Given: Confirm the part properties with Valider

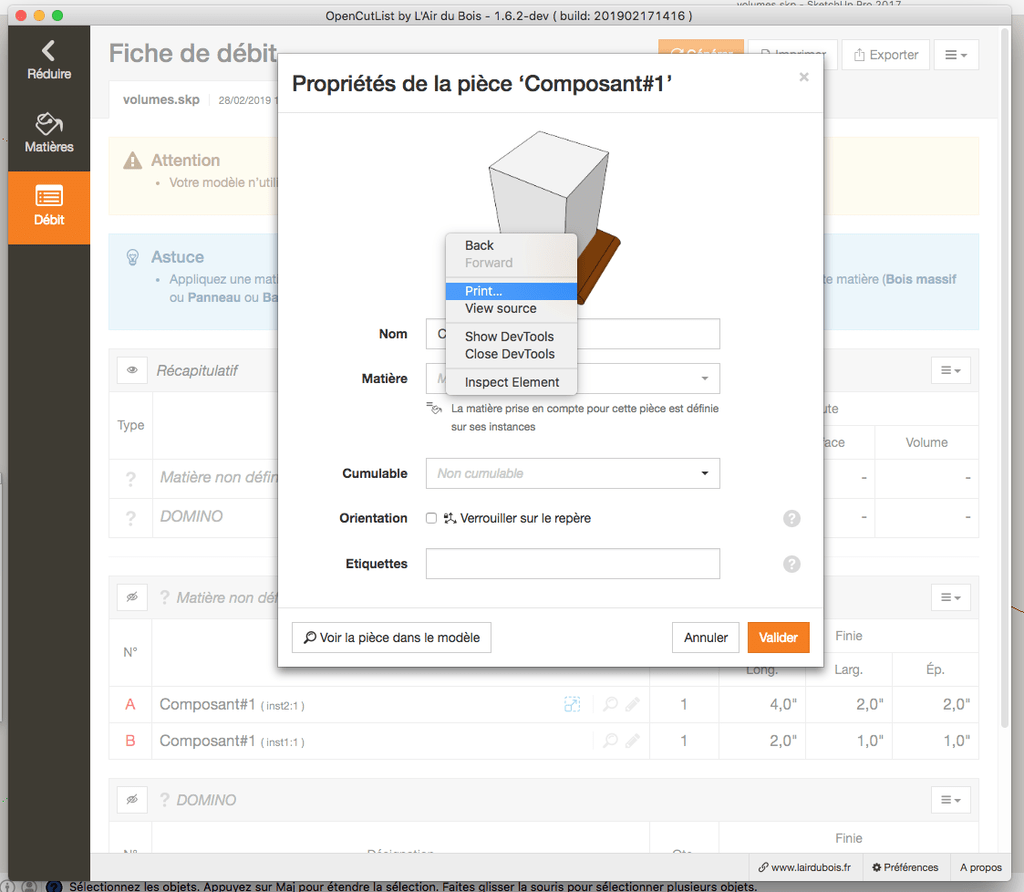Looking at the screenshot, I should click(x=778, y=637).
